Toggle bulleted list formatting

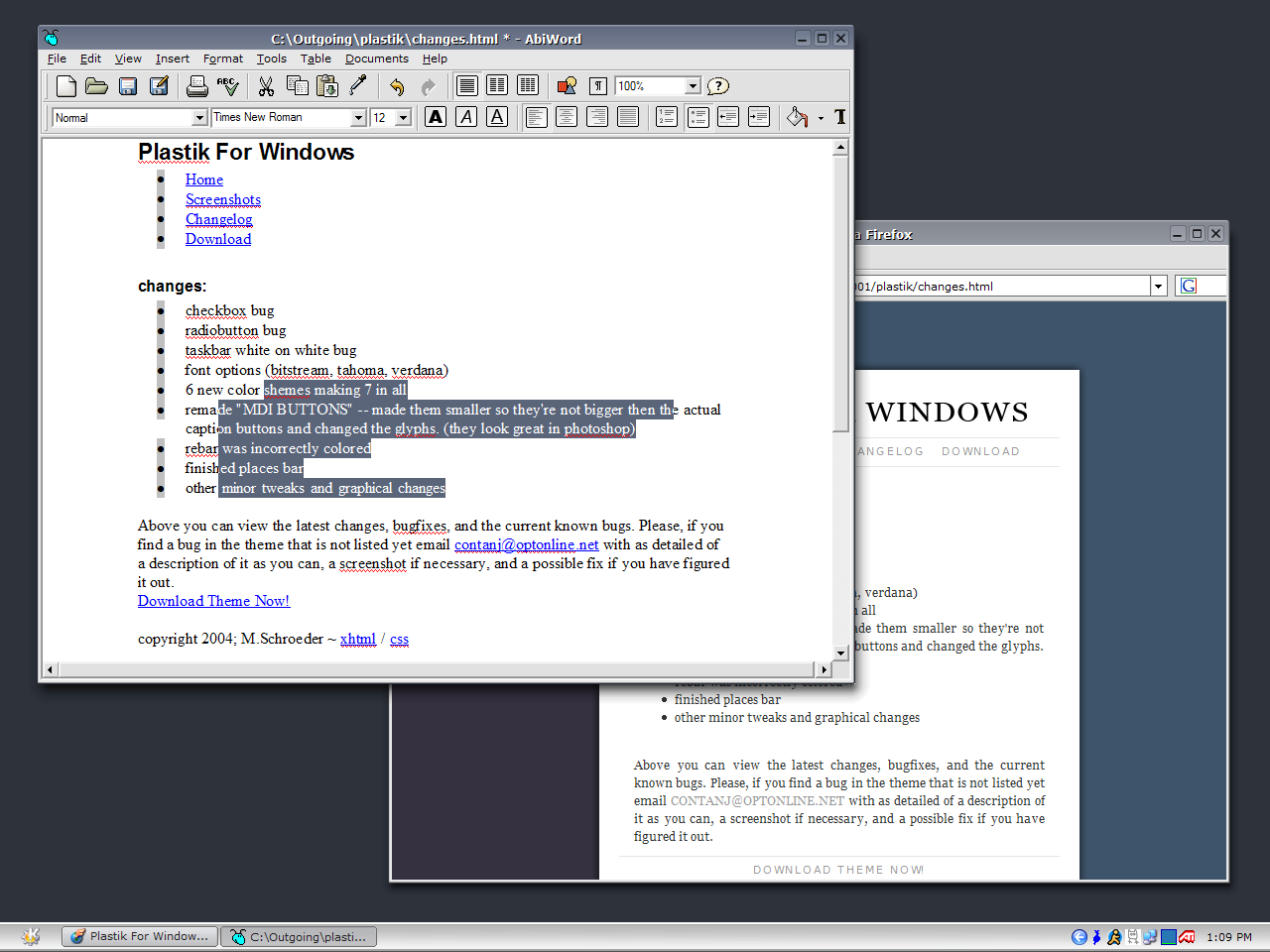698,117
